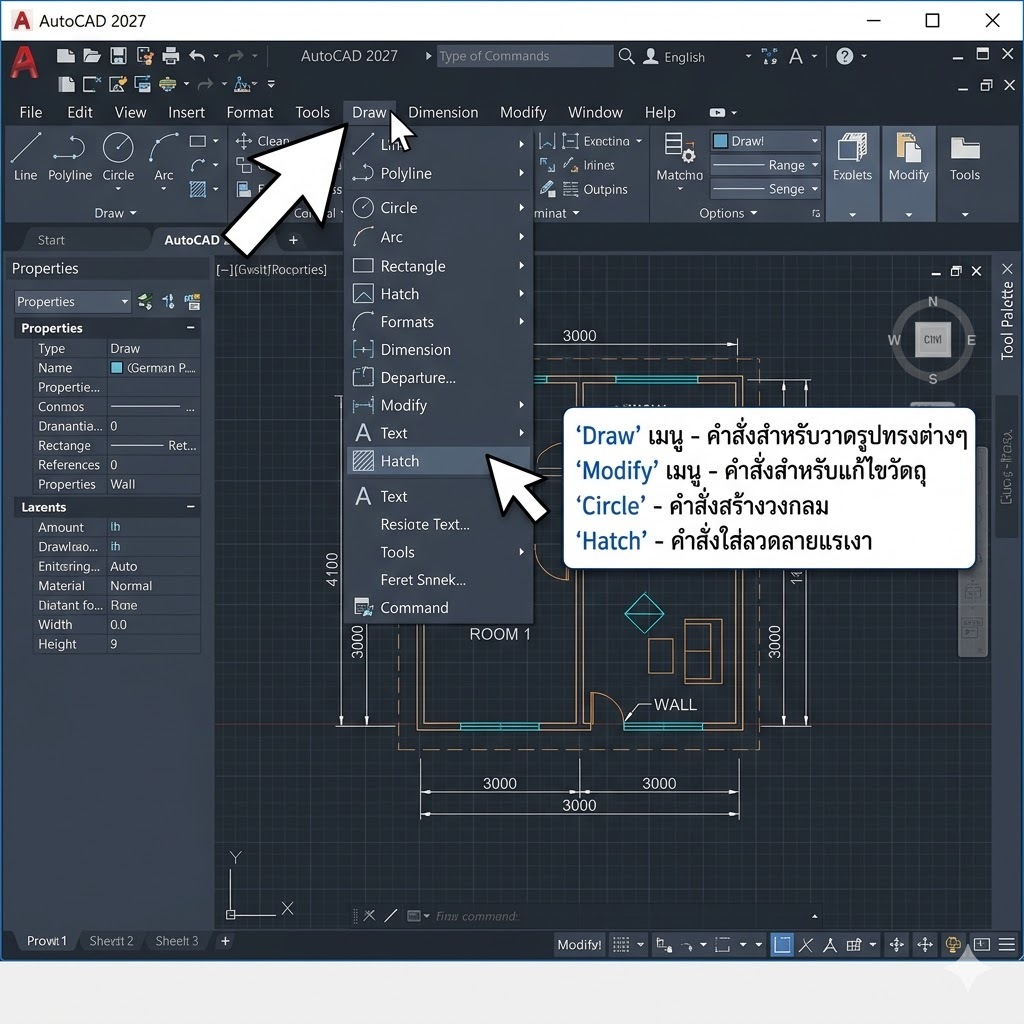Click the Type of Commands search field
Screen dimensions: 1024x1024
point(524,56)
